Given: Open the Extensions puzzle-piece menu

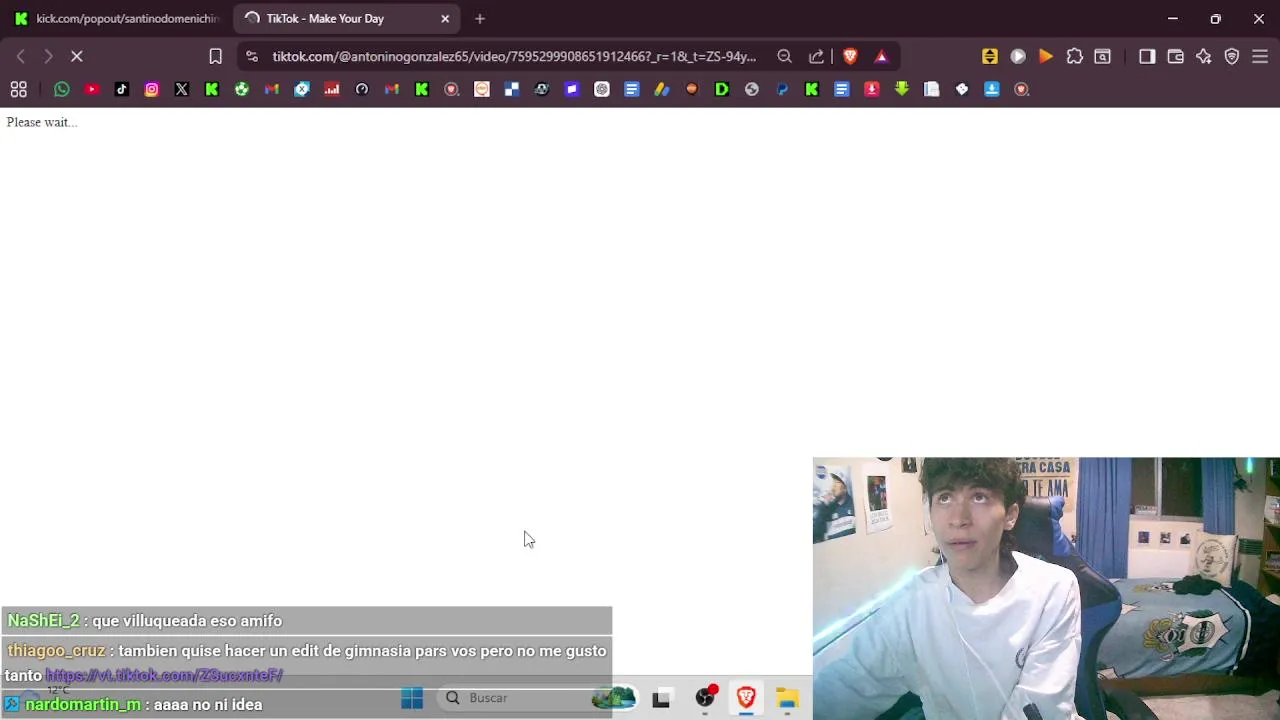Looking at the screenshot, I should 1074,57.
